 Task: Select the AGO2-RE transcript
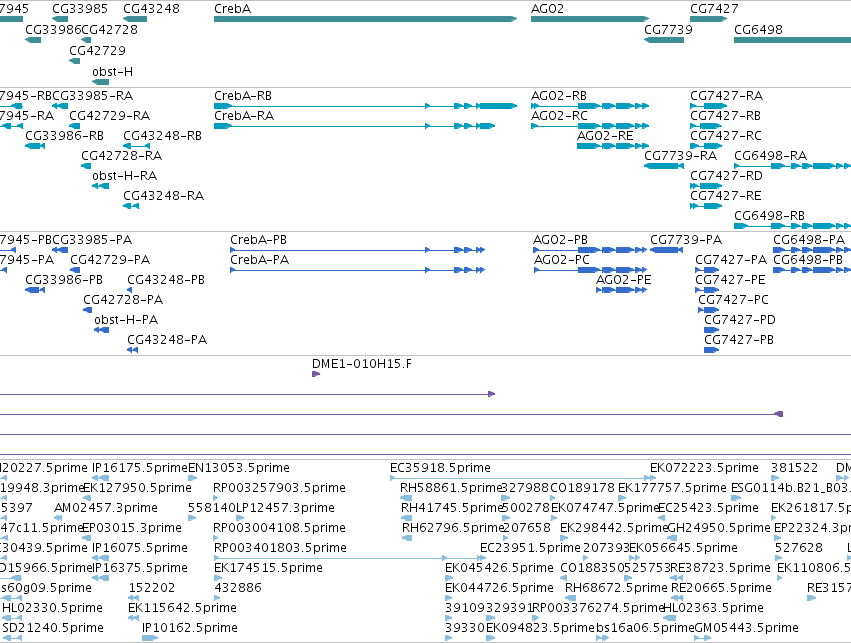point(613,145)
